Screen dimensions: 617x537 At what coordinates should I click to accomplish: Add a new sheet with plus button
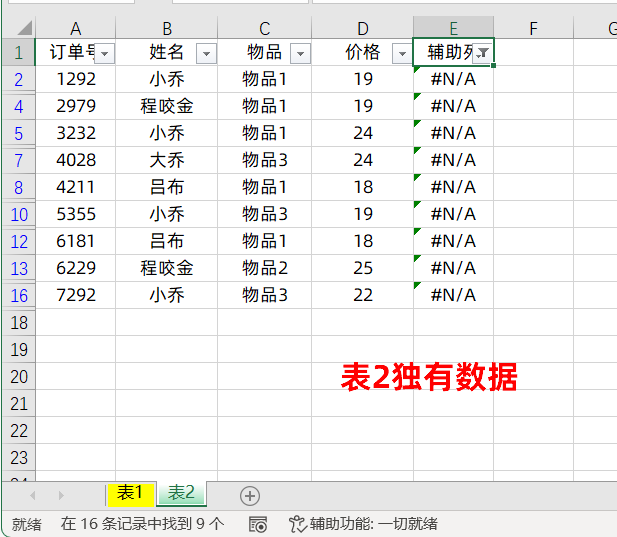250,496
